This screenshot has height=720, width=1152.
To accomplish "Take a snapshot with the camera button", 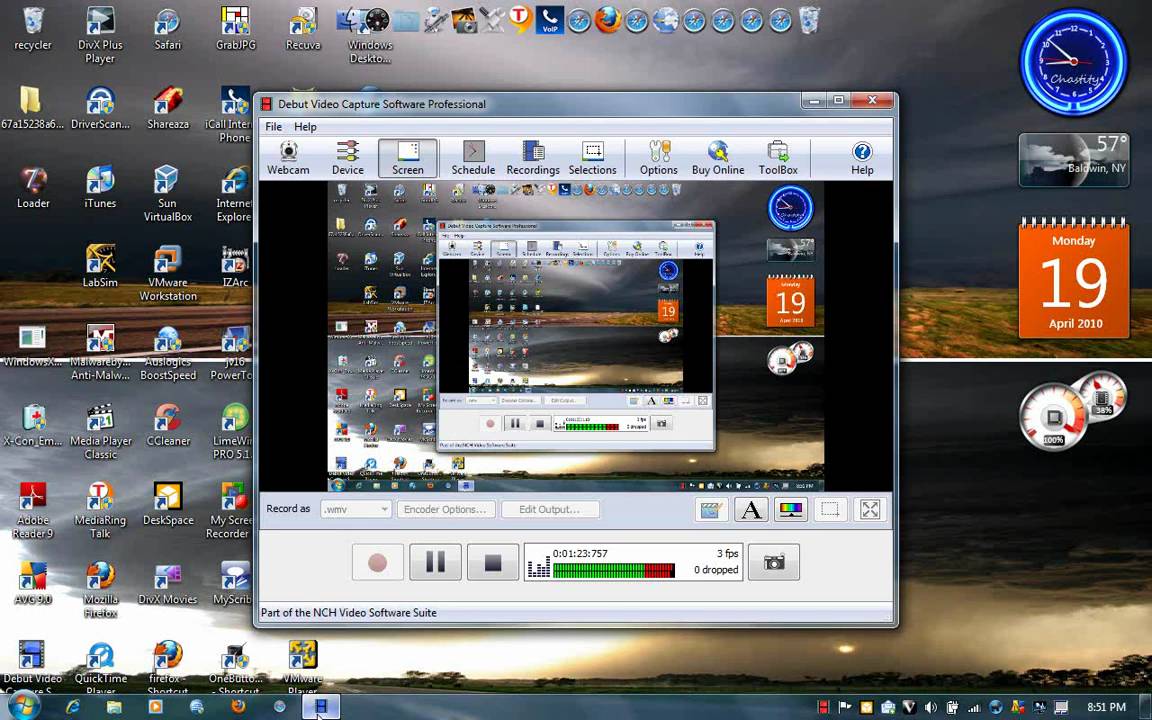I will point(774,563).
